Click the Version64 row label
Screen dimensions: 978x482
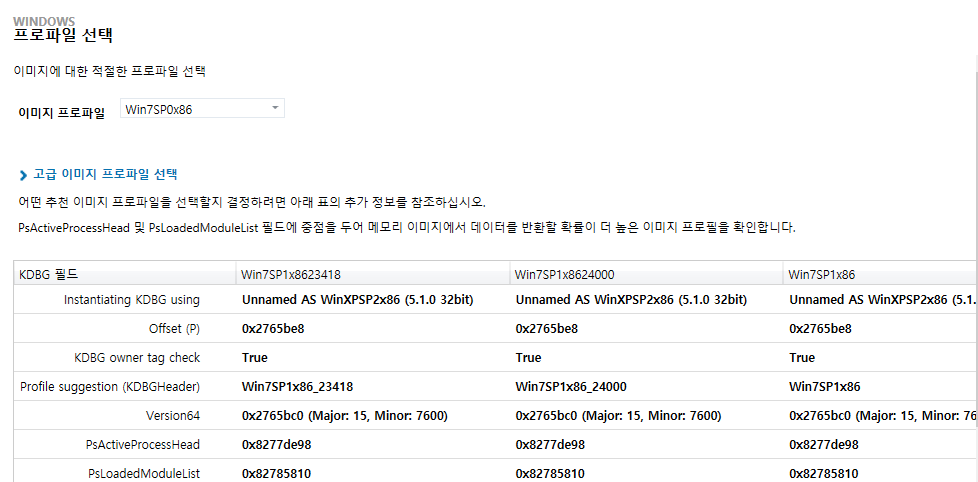pyautogui.click(x=173, y=415)
